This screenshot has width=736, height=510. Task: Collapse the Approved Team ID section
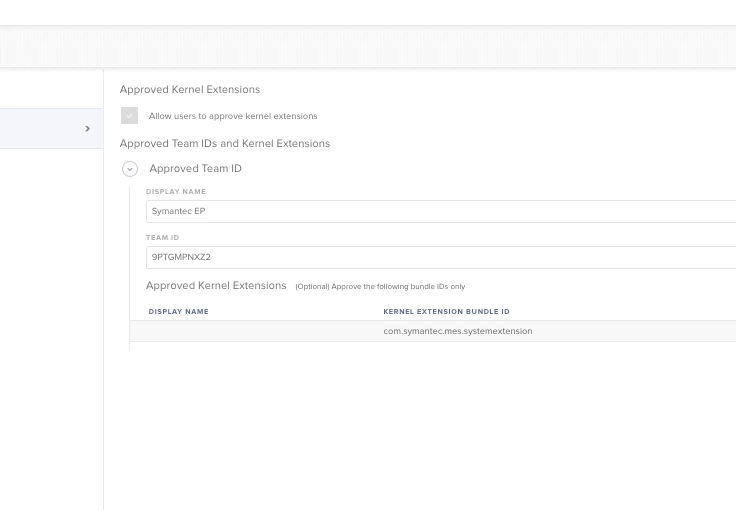(130, 169)
